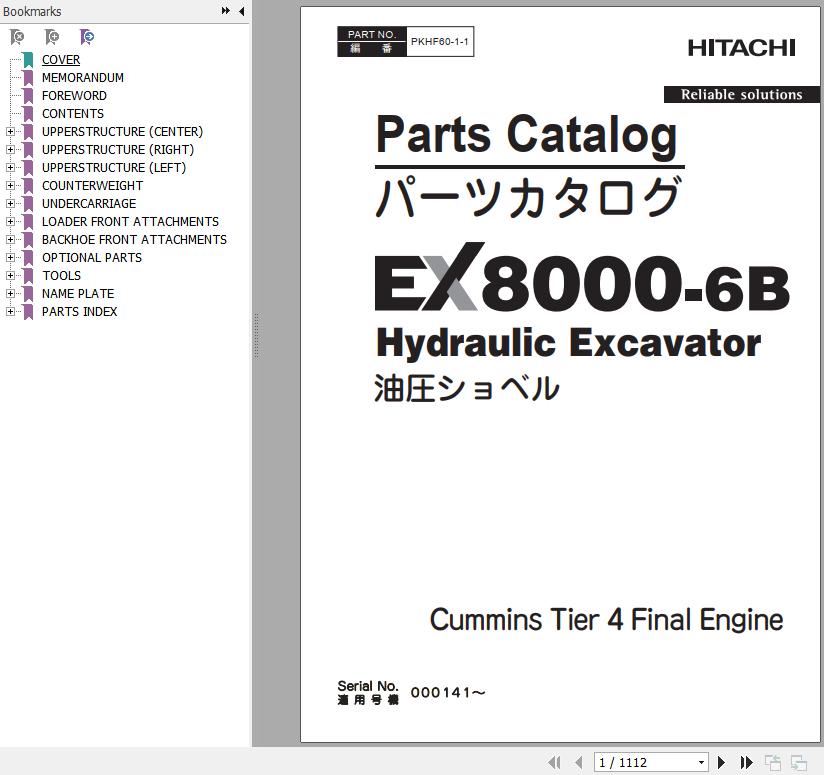
Task: Click the delete bookmark icon
Action: pos(17,37)
